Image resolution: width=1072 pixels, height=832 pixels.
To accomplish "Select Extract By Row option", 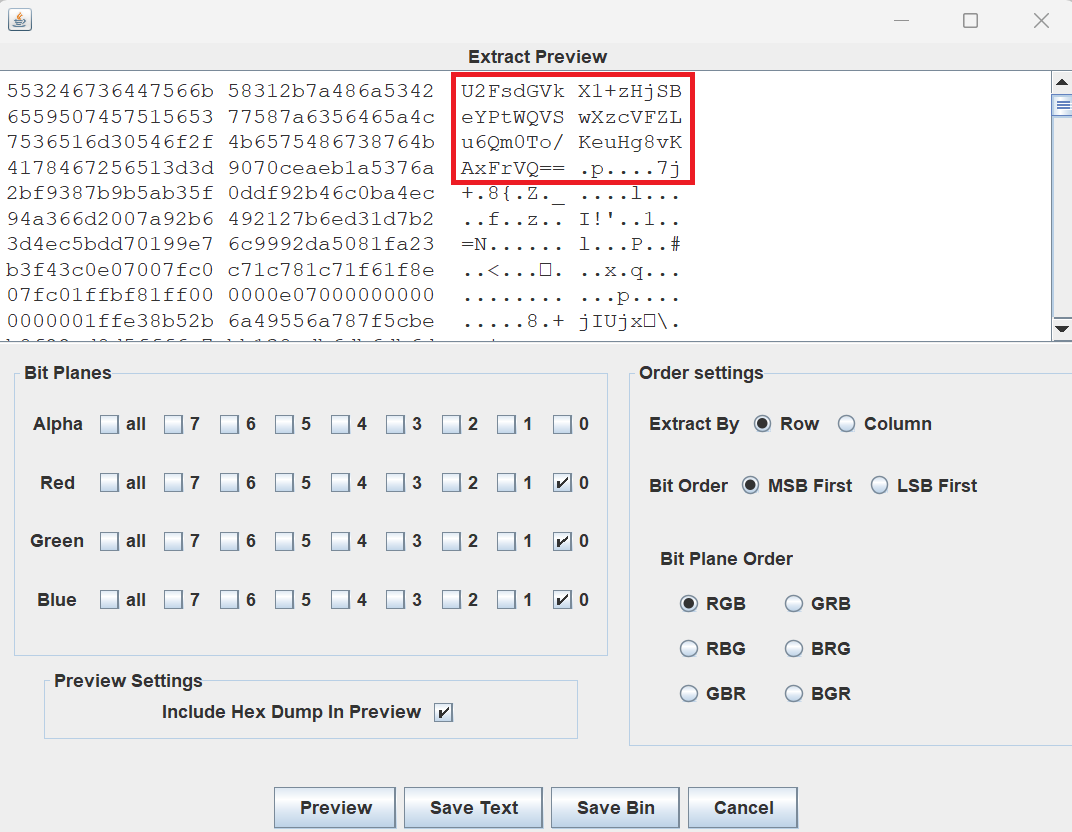I will click(762, 424).
